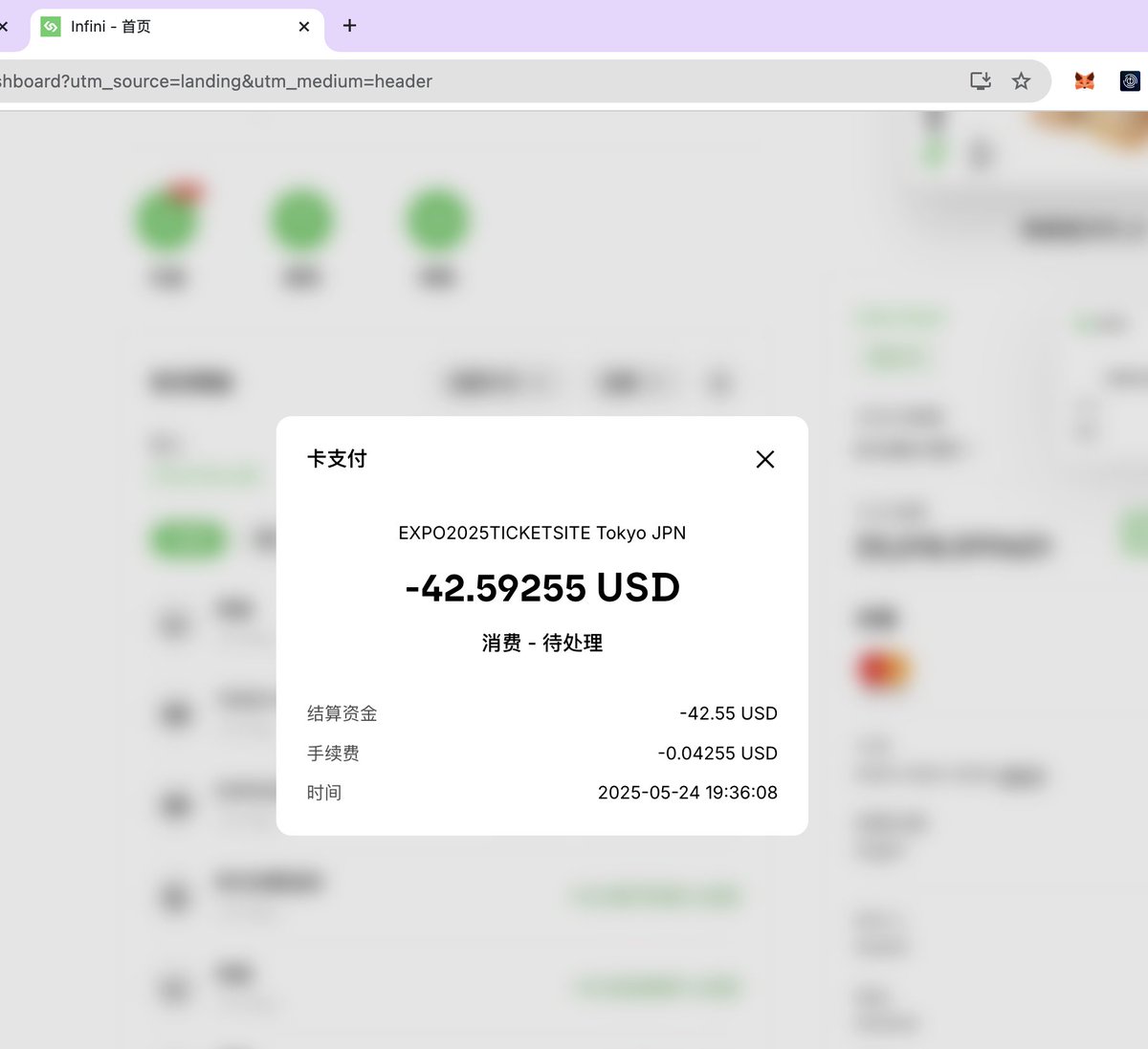
Task: Expand the small control beside the filter dropdowns
Action: (x=718, y=382)
